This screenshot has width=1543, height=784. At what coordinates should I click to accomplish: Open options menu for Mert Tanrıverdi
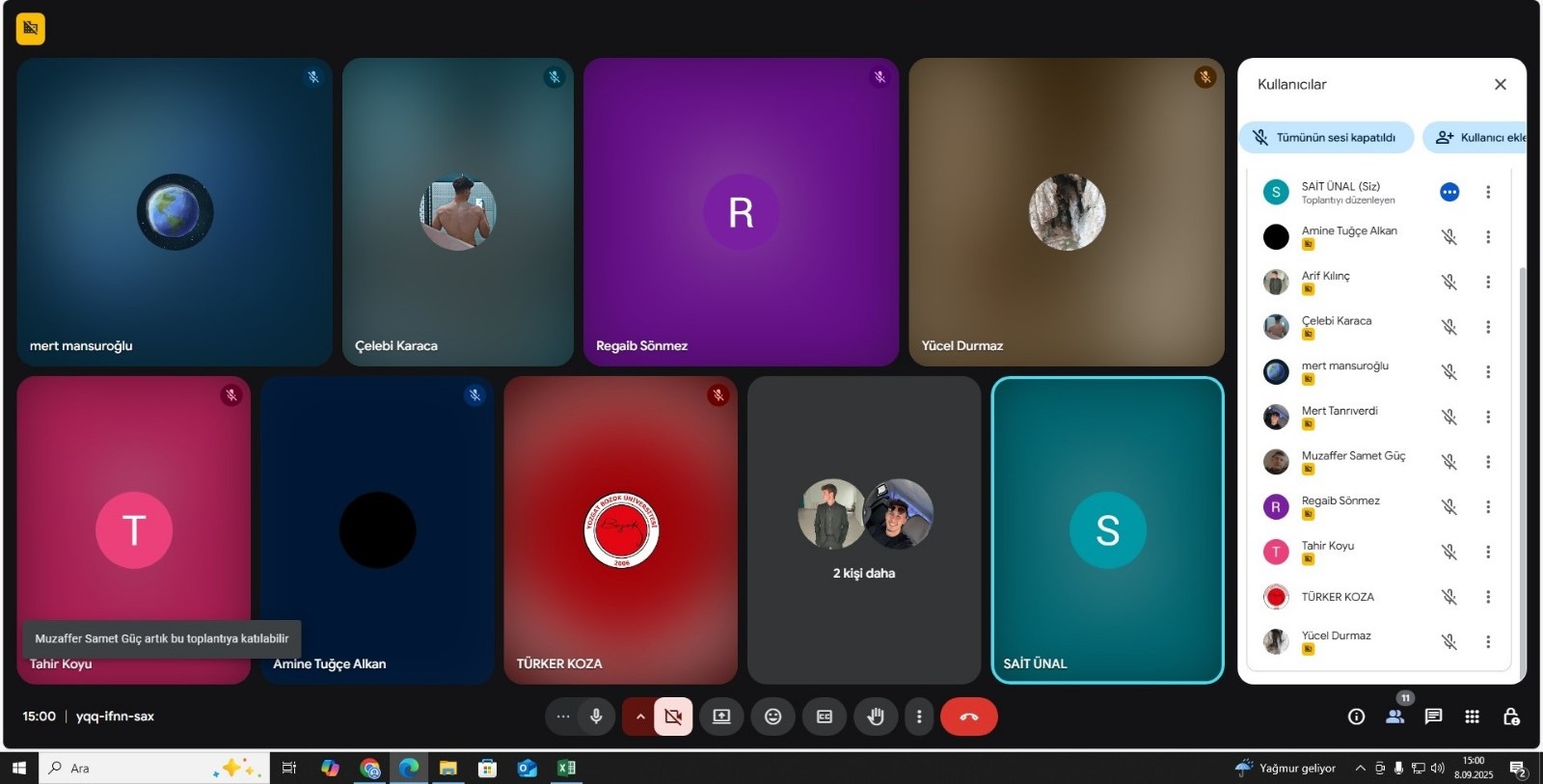point(1488,417)
